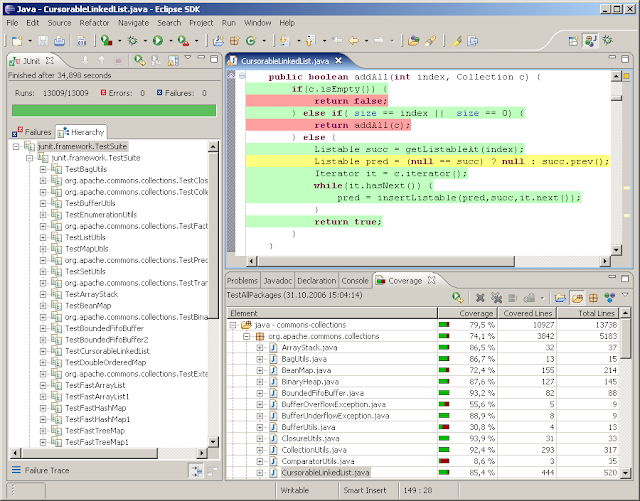Screen dimensions: 640x501
Task: Open the Hierarchy tab in JUnit
Action: (x=81, y=132)
